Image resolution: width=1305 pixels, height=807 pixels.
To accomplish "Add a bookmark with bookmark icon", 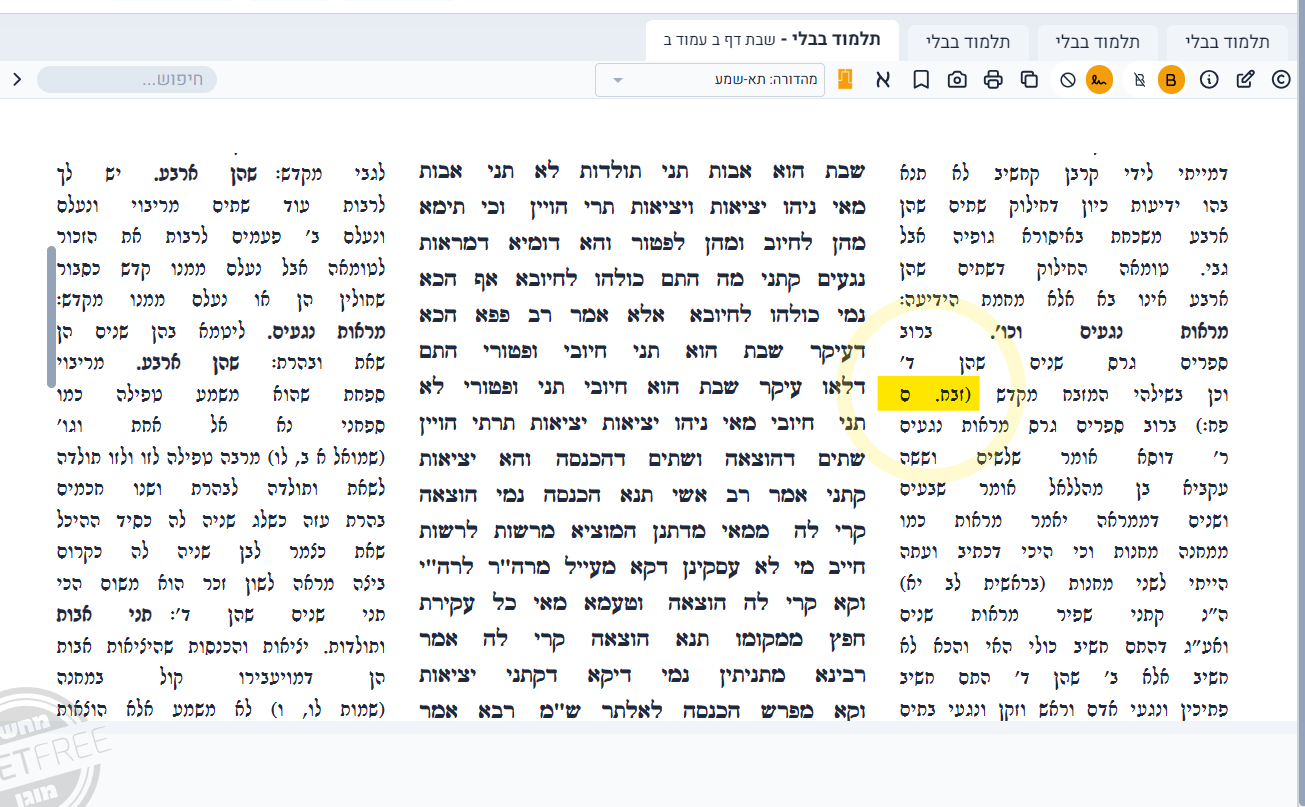I will tap(921, 80).
